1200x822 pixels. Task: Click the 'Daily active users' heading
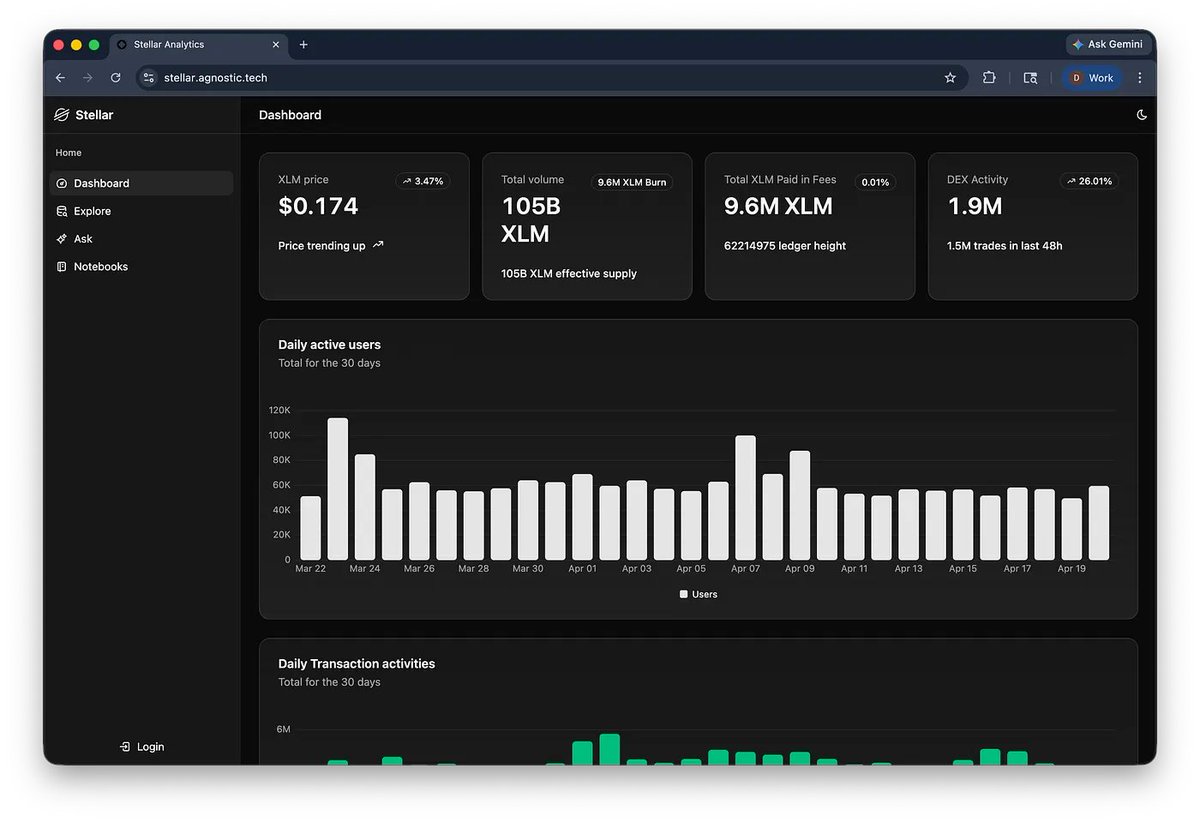329,345
